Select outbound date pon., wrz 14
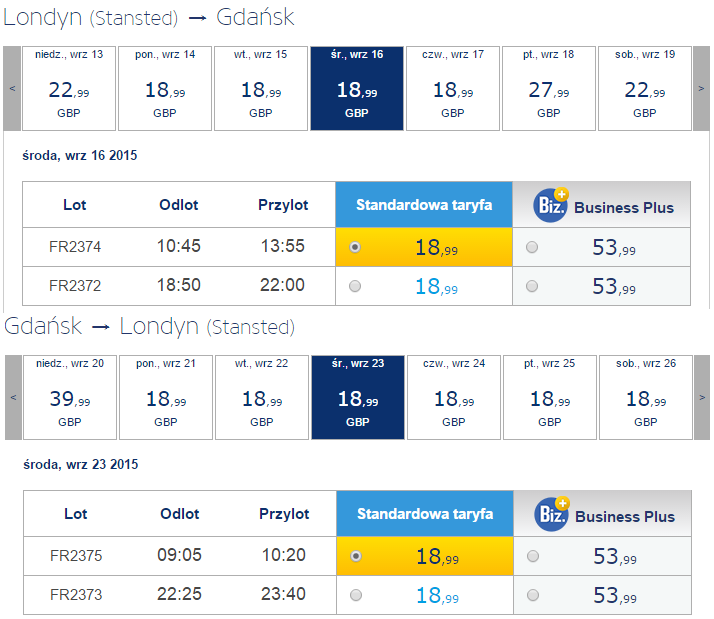 pyautogui.click(x=165, y=88)
